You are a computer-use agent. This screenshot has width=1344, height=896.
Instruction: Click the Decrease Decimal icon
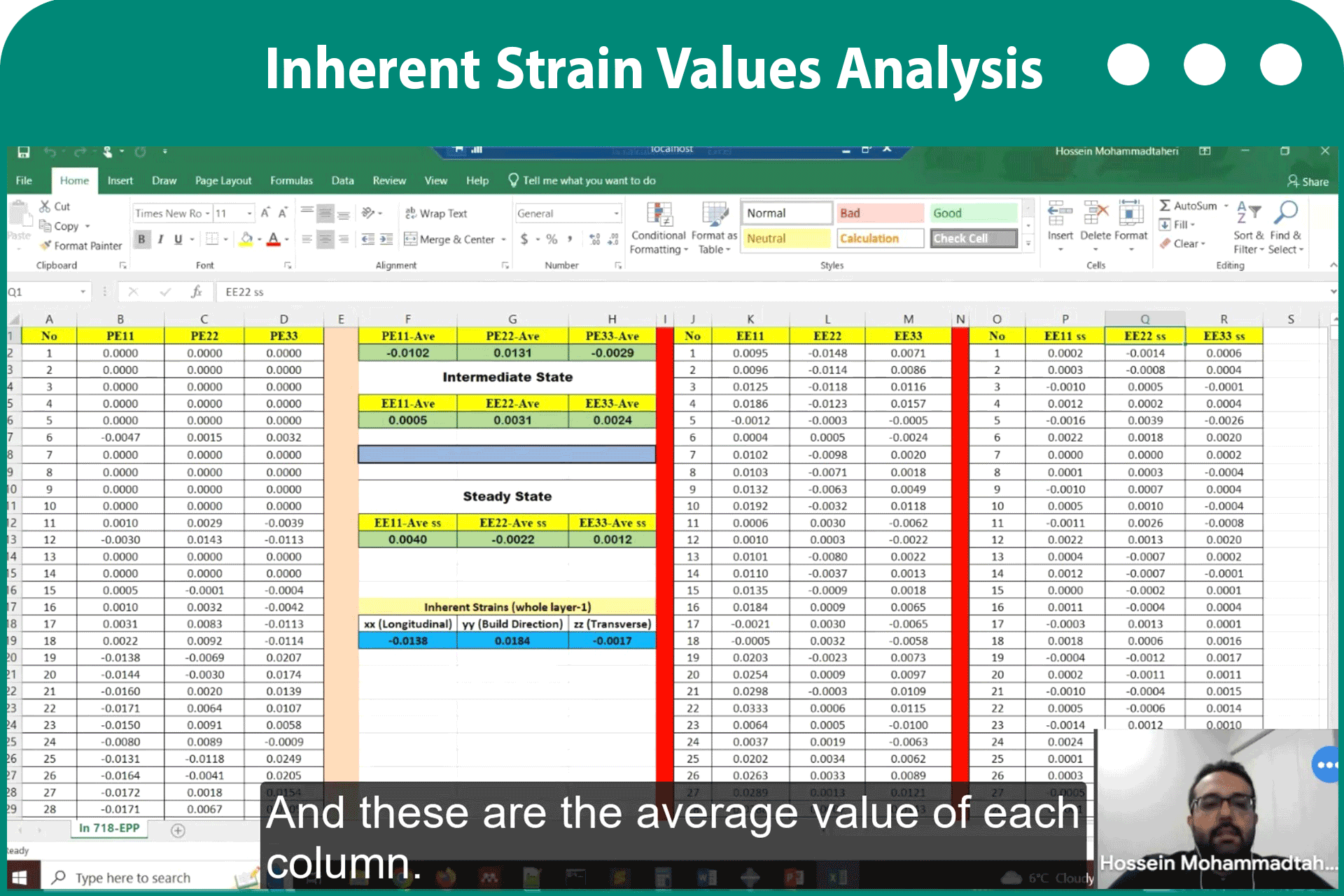pyautogui.click(x=613, y=239)
